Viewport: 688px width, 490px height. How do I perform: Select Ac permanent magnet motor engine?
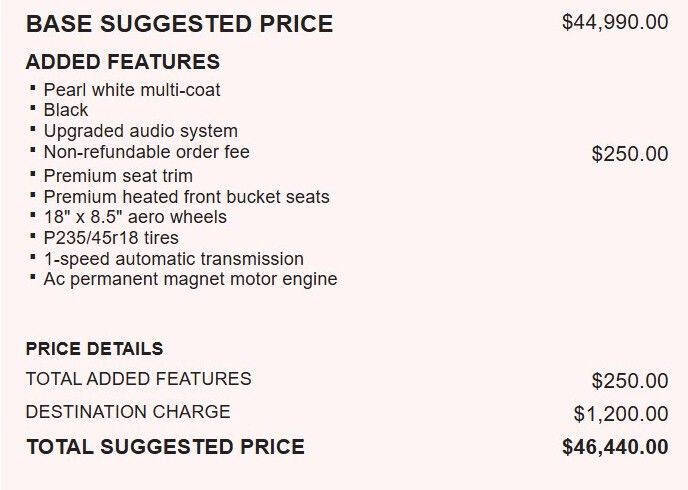coord(190,279)
